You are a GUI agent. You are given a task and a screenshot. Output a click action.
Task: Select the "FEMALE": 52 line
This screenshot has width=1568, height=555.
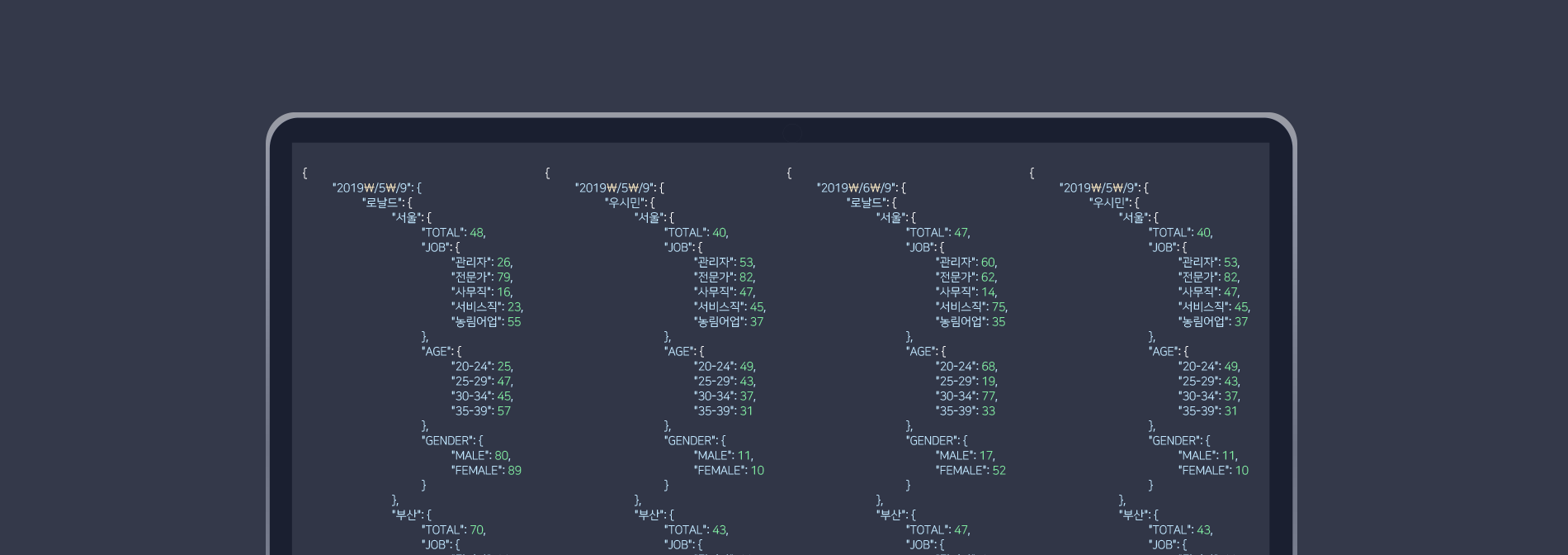point(971,470)
